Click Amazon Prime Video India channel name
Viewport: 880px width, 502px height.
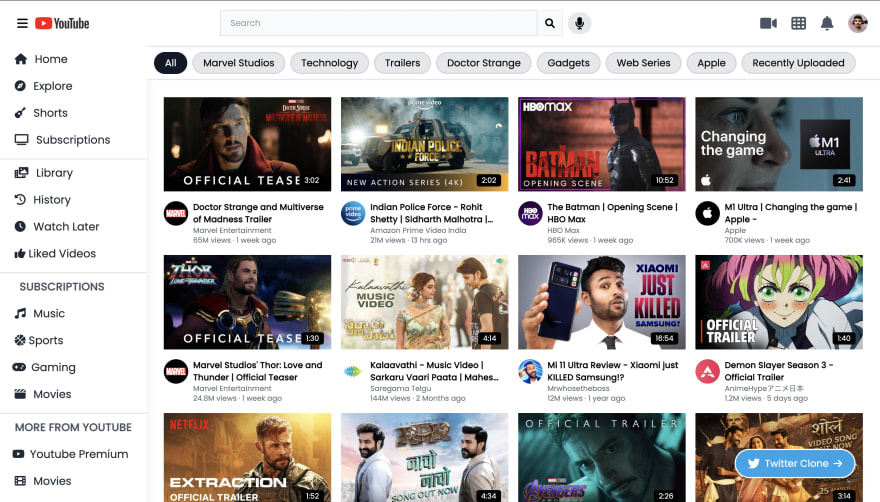click(x=418, y=231)
